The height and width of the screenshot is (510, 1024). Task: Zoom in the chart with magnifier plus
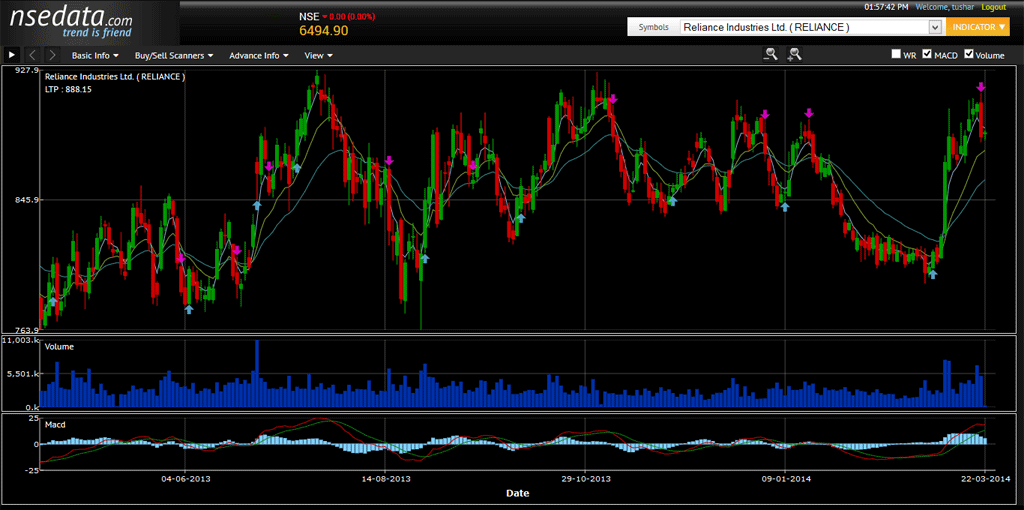click(795, 55)
